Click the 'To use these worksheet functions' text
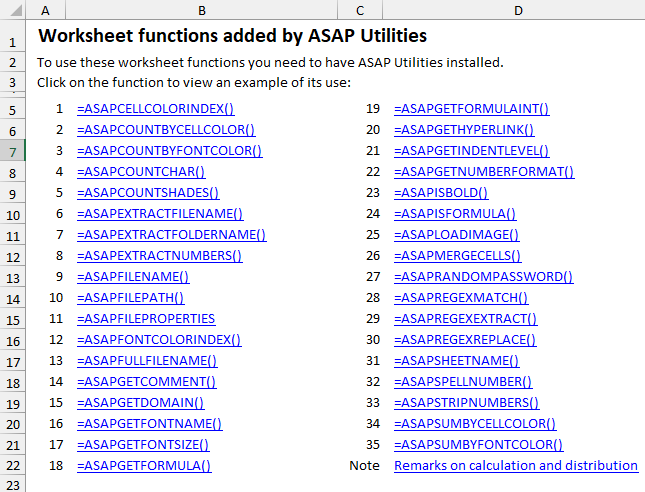Image resolution: width=645 pixels, height=492 pixels. click(270, 63)
